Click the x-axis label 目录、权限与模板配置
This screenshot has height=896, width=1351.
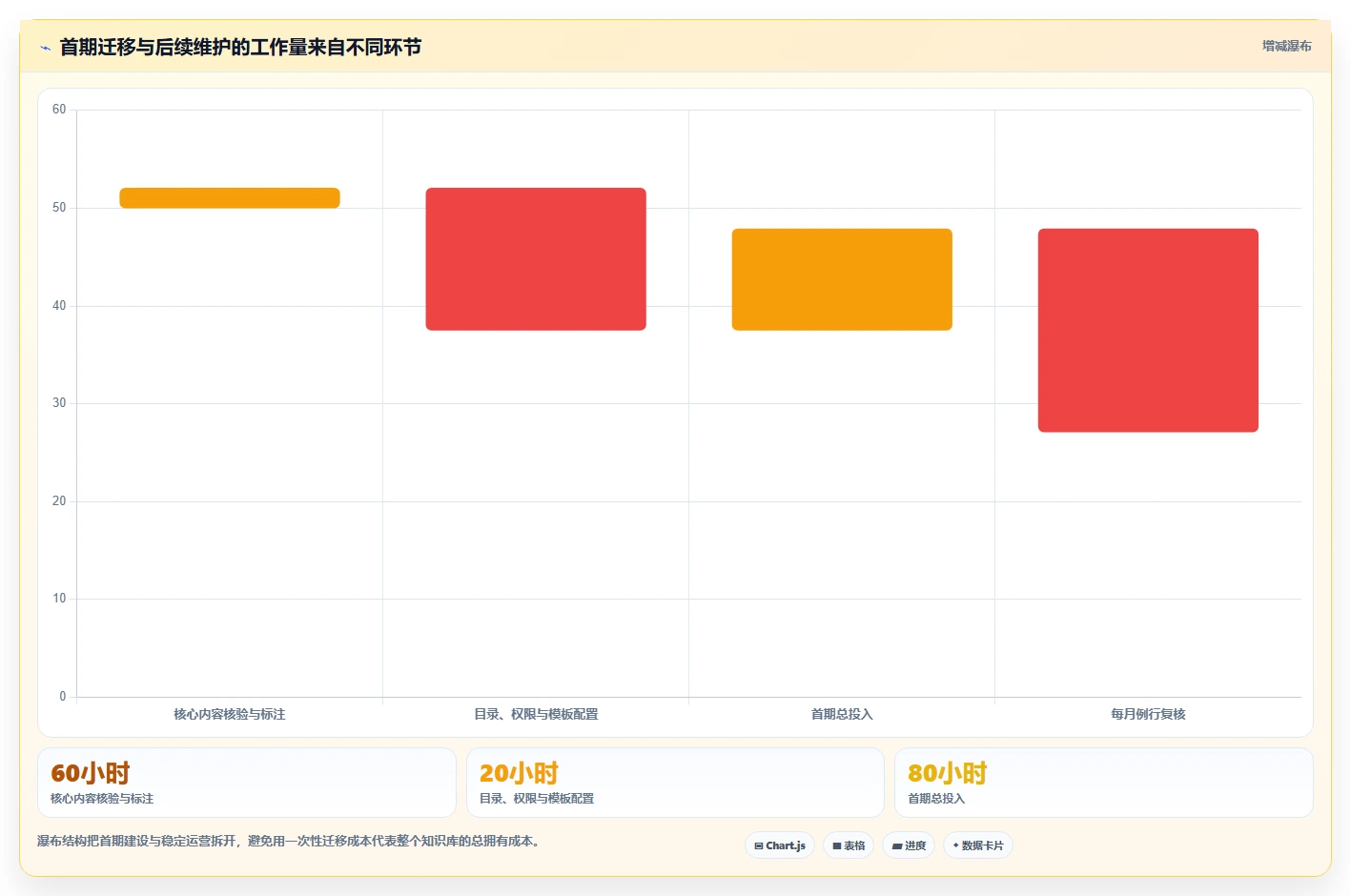[536, 714]
